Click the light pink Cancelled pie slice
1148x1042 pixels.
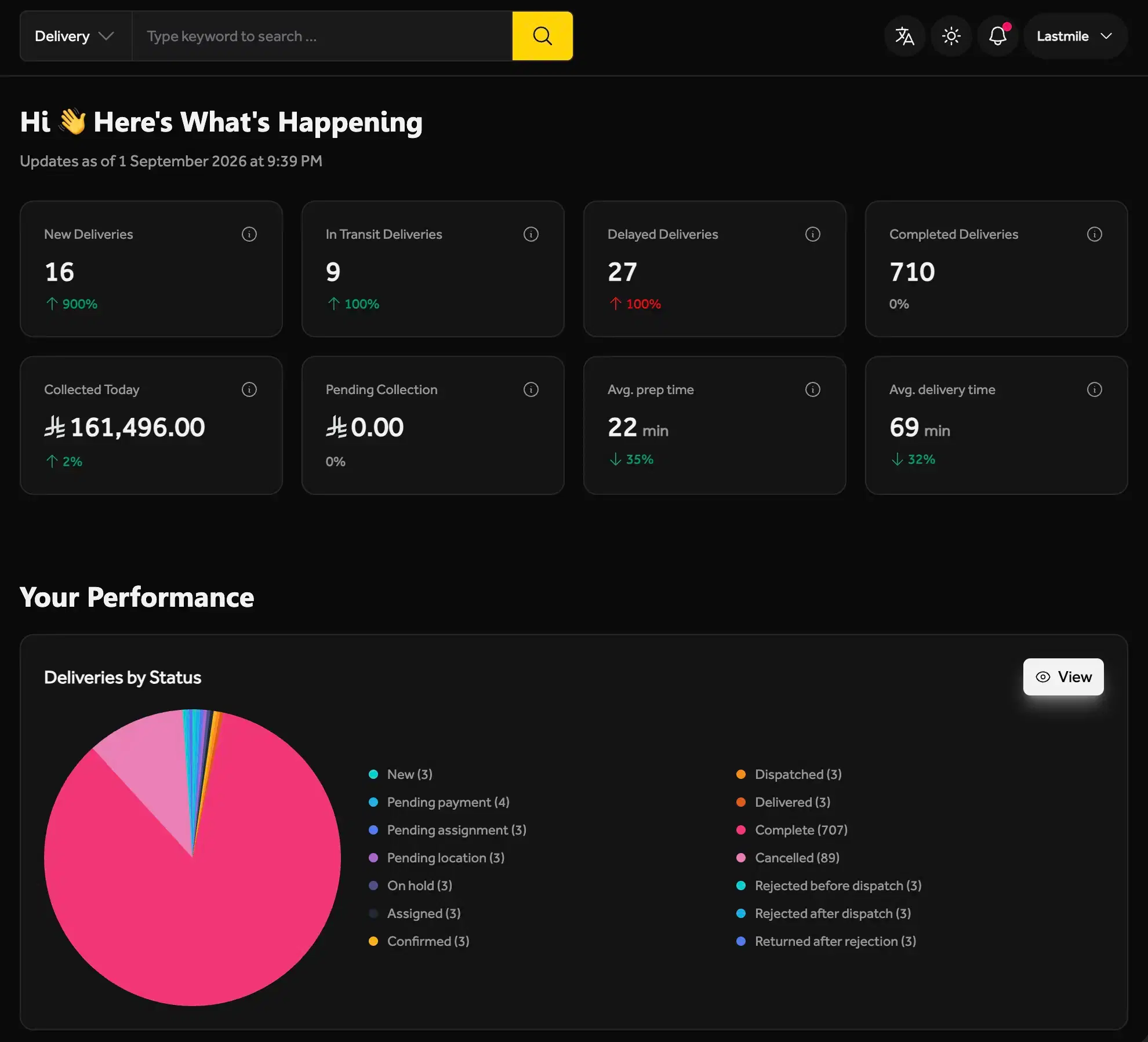click(154, 765)
